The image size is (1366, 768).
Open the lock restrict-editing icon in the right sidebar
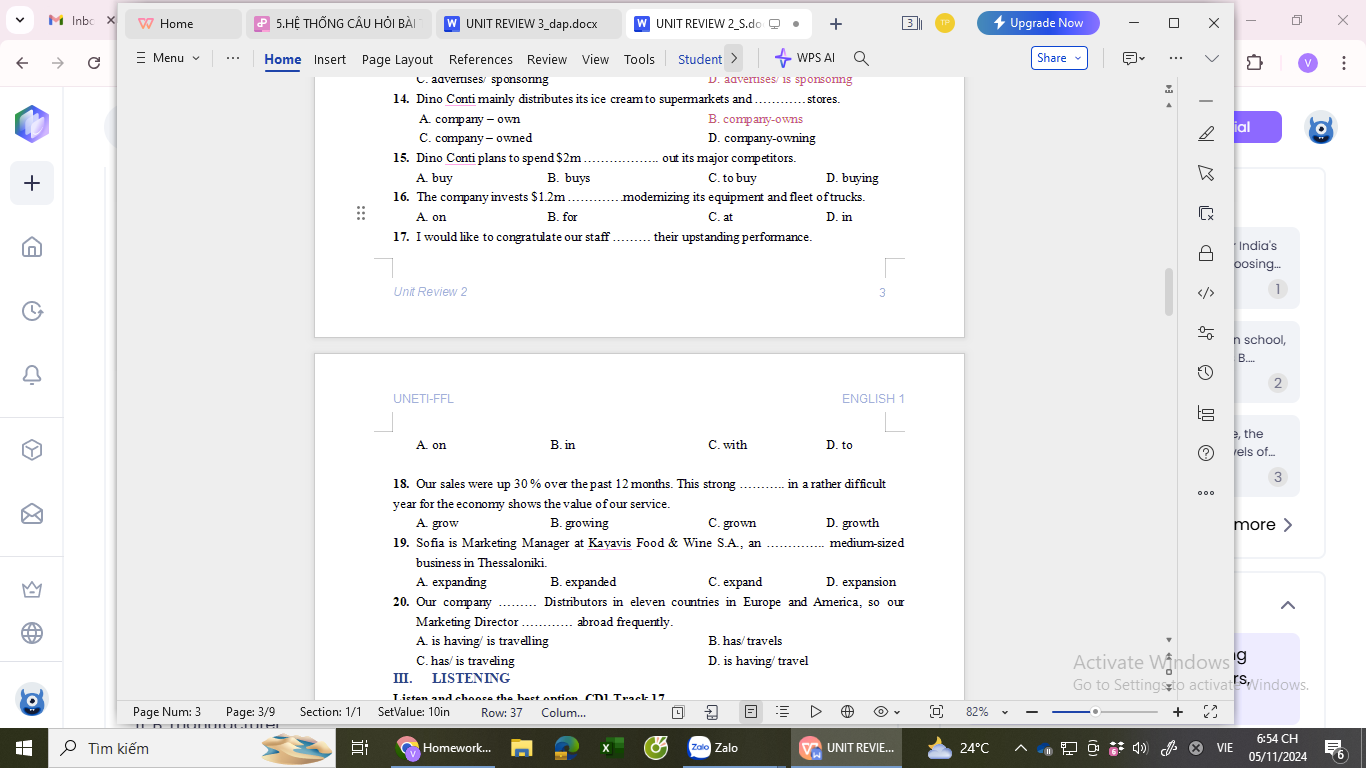click(1206, 253)
